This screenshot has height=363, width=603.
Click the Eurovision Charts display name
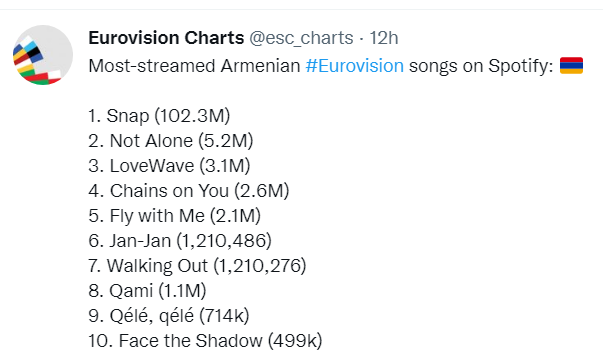coord(166,38)
